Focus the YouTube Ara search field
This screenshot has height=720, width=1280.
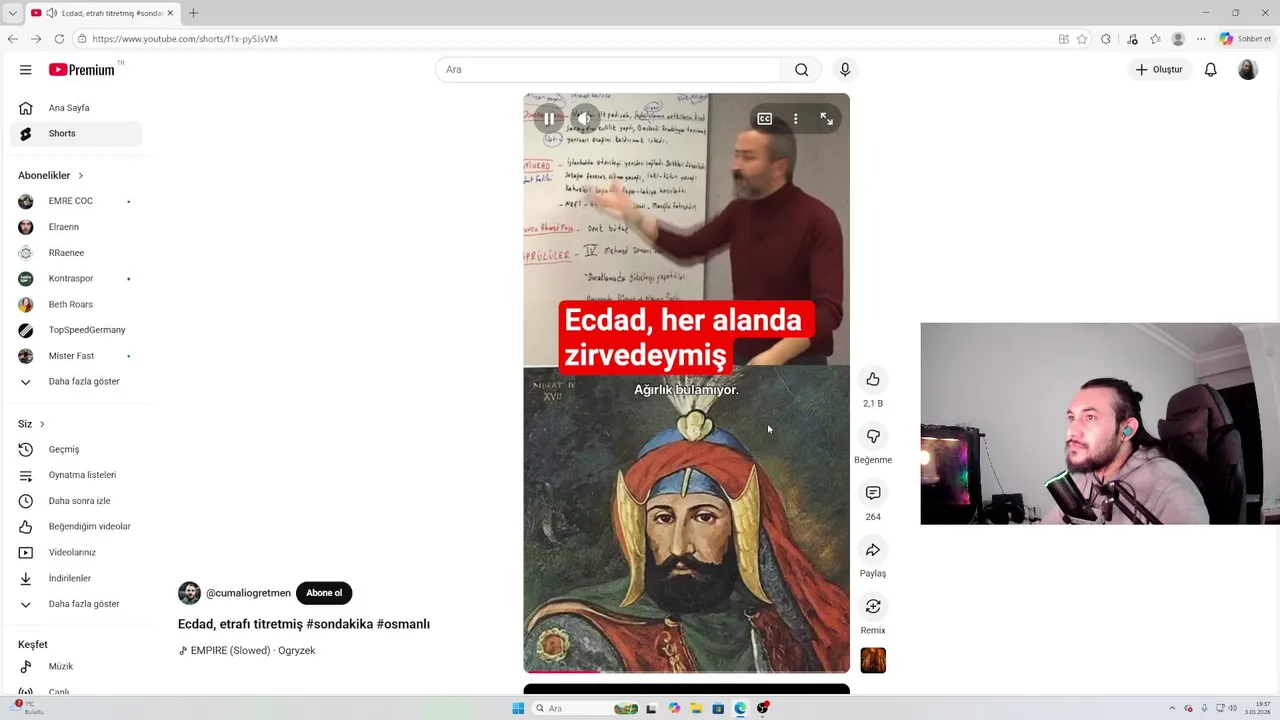tap(608, 70)
